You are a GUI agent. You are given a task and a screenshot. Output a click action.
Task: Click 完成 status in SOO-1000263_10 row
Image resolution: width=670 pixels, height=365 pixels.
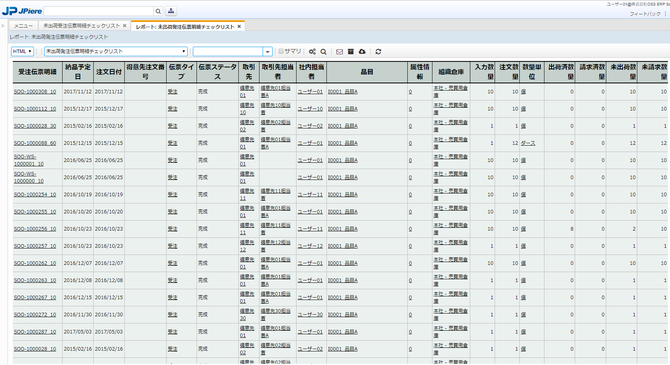(203, 280)
